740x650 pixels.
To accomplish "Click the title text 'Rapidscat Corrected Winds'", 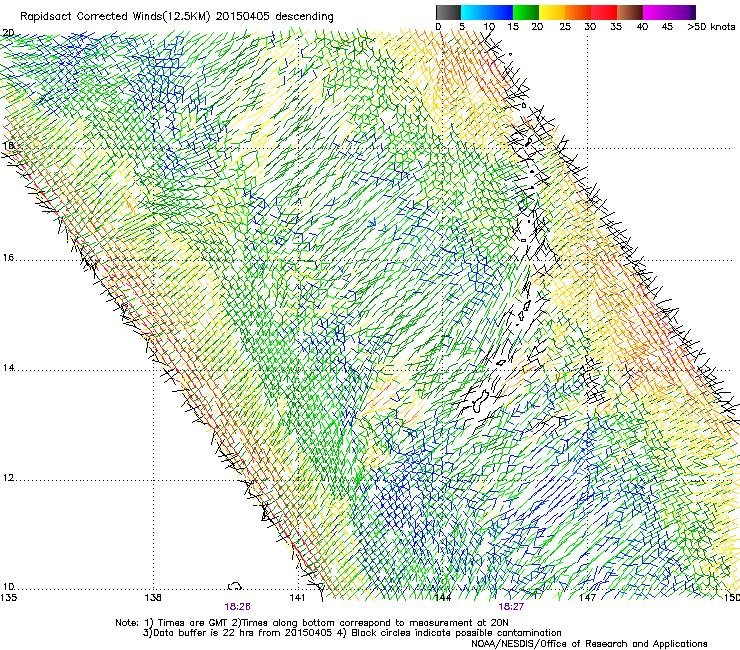I will (89, 16).
